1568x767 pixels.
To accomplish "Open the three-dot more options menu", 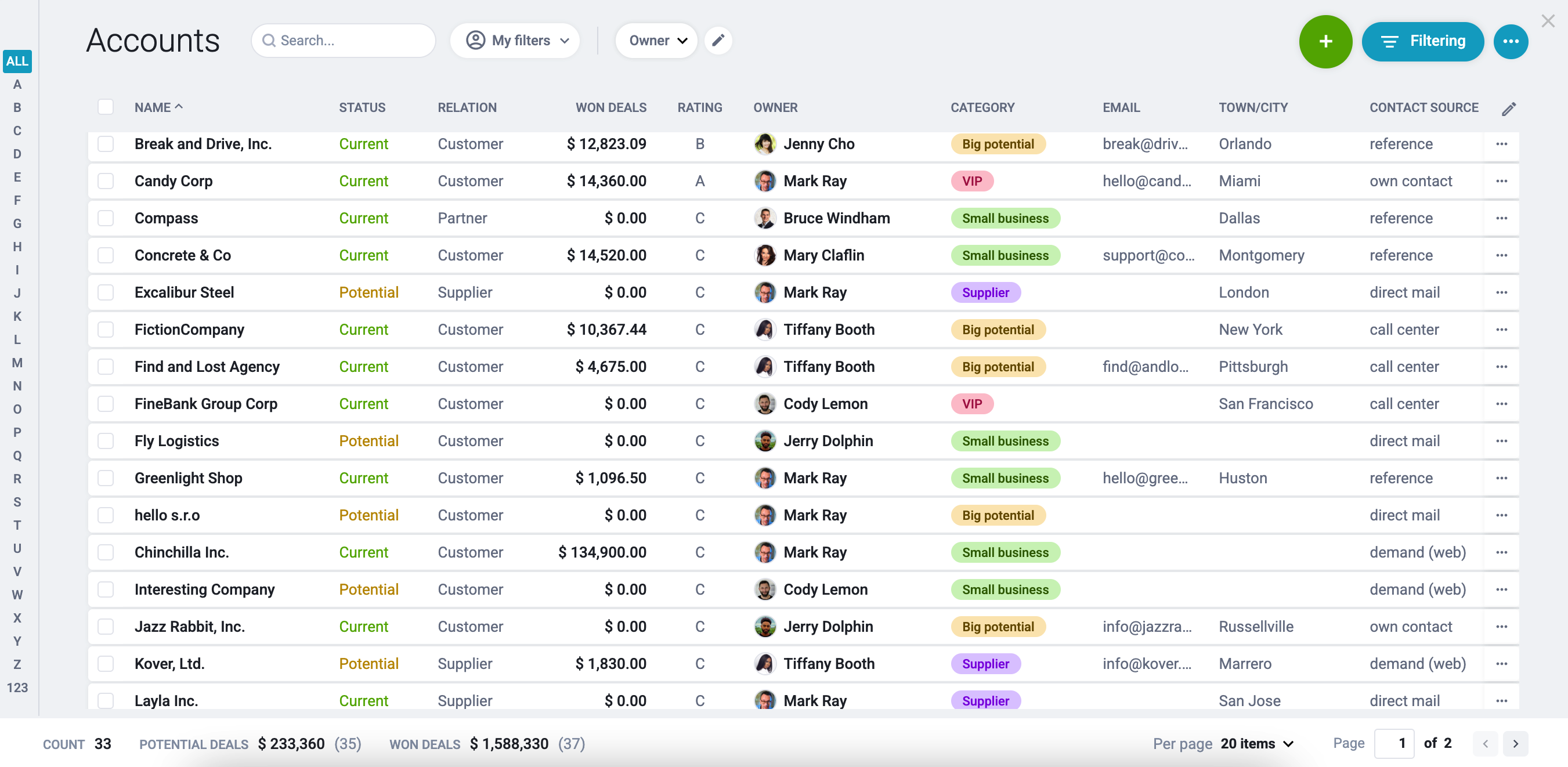I will coord(1510,41).
